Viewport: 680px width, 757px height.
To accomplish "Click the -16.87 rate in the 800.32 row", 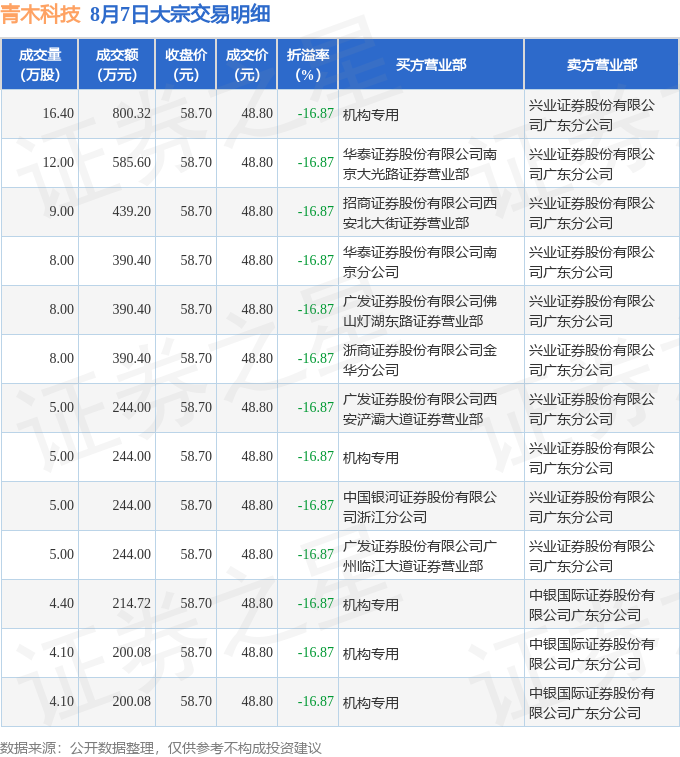I will [316, 113].
